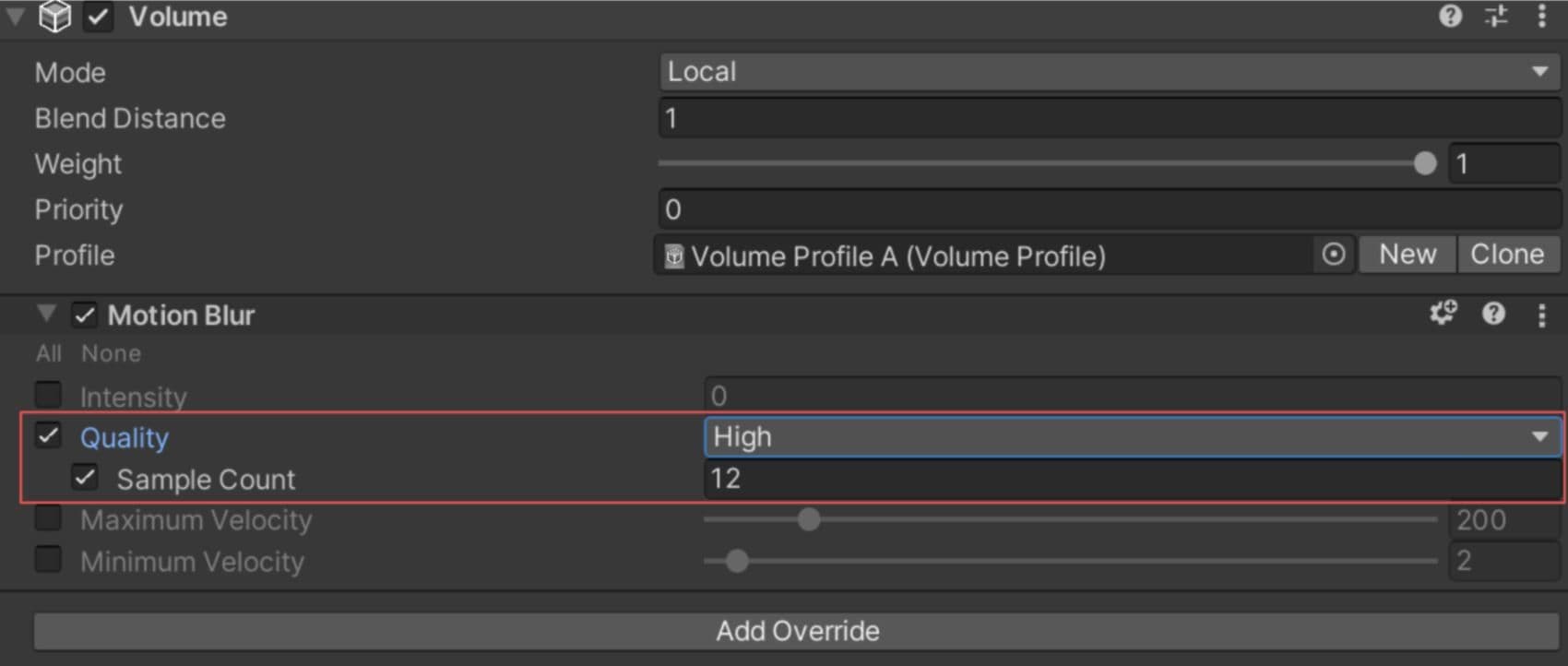The height and width of the screenshot is (666, 1568).
Task: Click the Maximum Velocity value 200 field
Action: [1504, 519]
